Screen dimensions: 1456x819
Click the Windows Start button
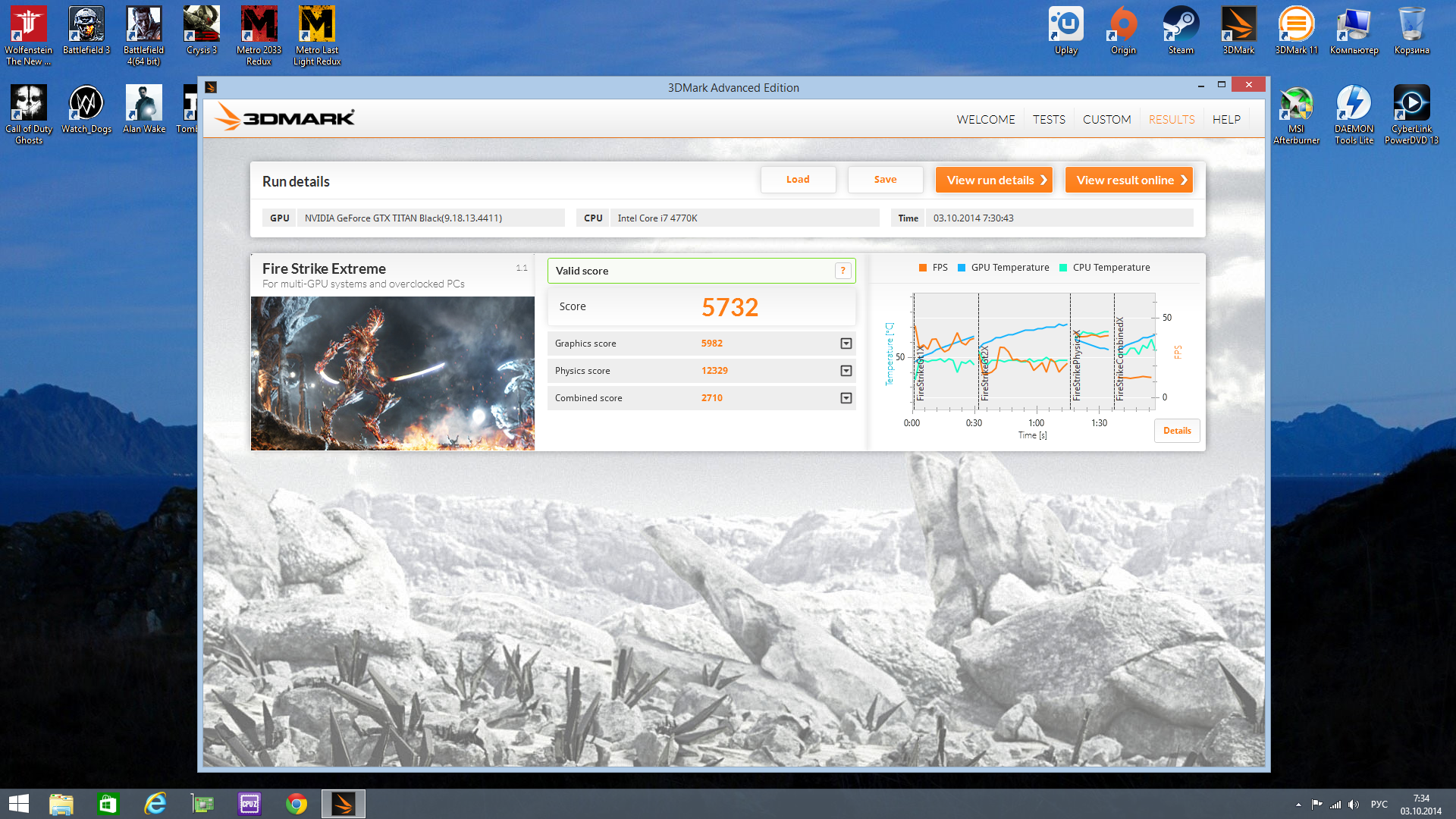click(x=19, y=804)
